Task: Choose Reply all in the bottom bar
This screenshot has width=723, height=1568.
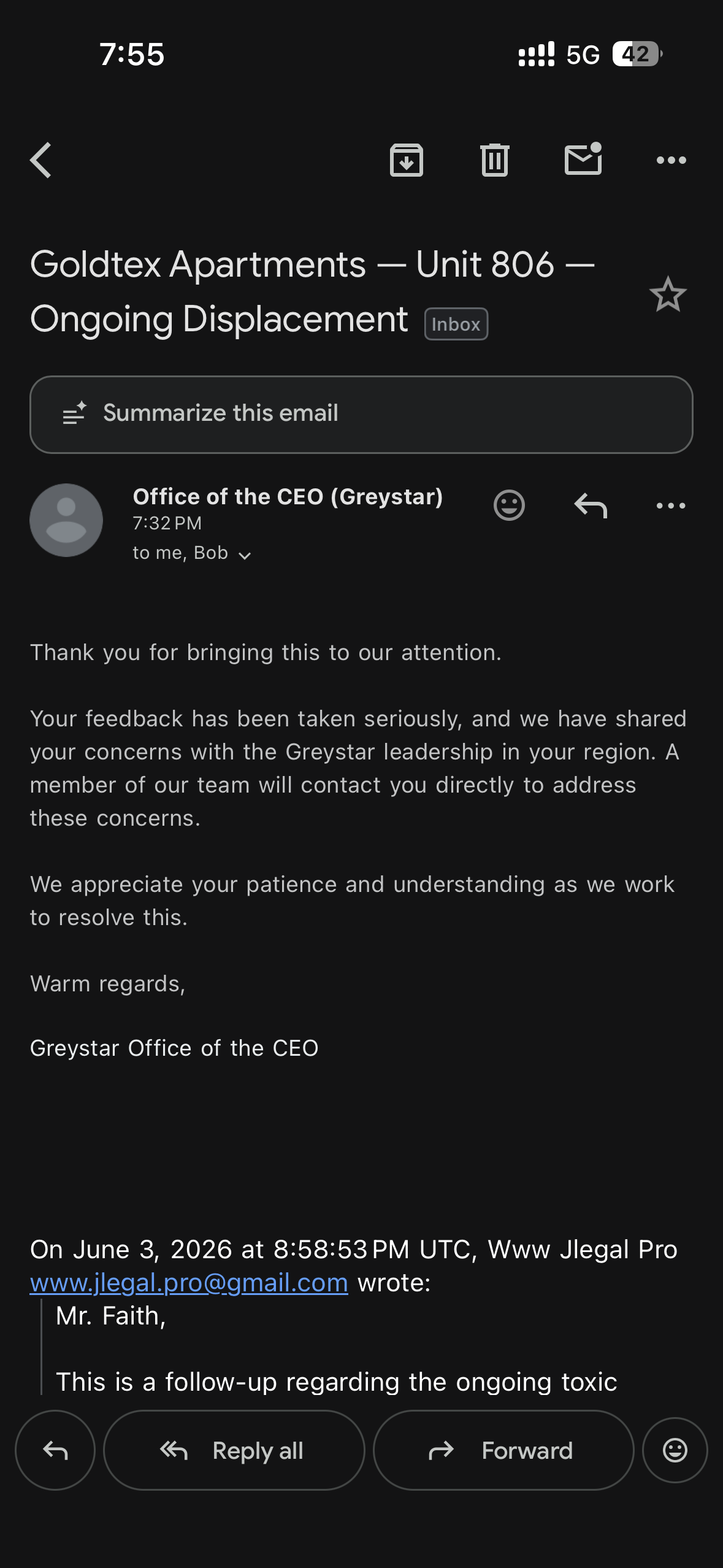Action: coord(234,1450)
